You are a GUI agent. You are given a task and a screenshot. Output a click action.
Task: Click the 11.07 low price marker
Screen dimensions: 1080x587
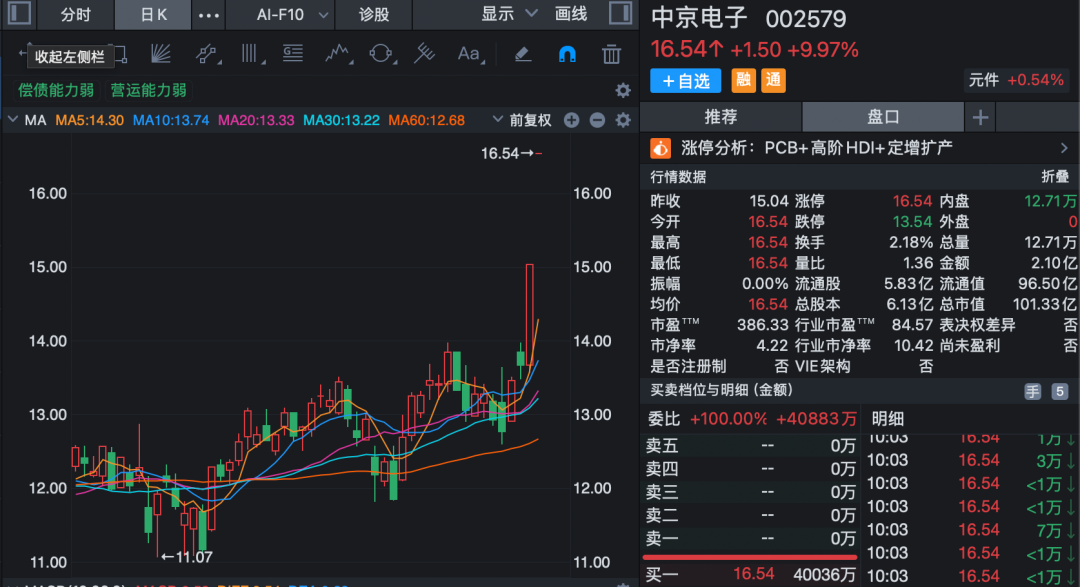pyautogui.click(x=187, y=557)
